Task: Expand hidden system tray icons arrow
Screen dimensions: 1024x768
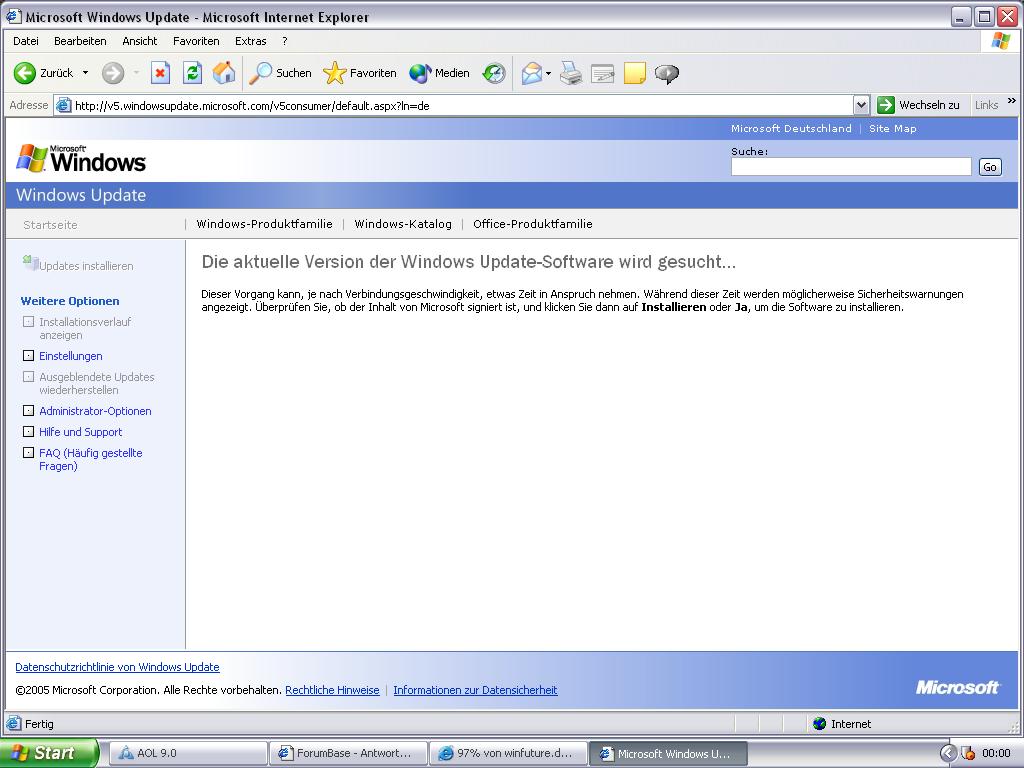Action: pyautogui.click(x=948, y=753)
